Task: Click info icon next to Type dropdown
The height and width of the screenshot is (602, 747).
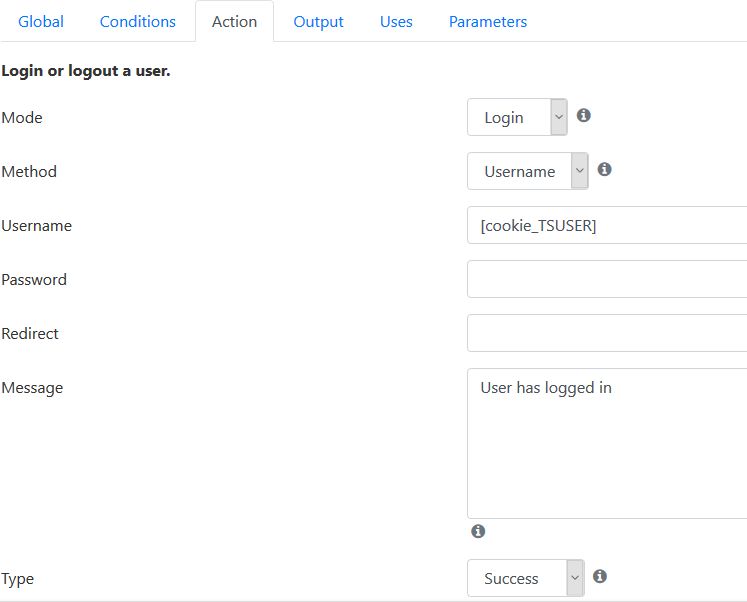Action: coord(600,577)
